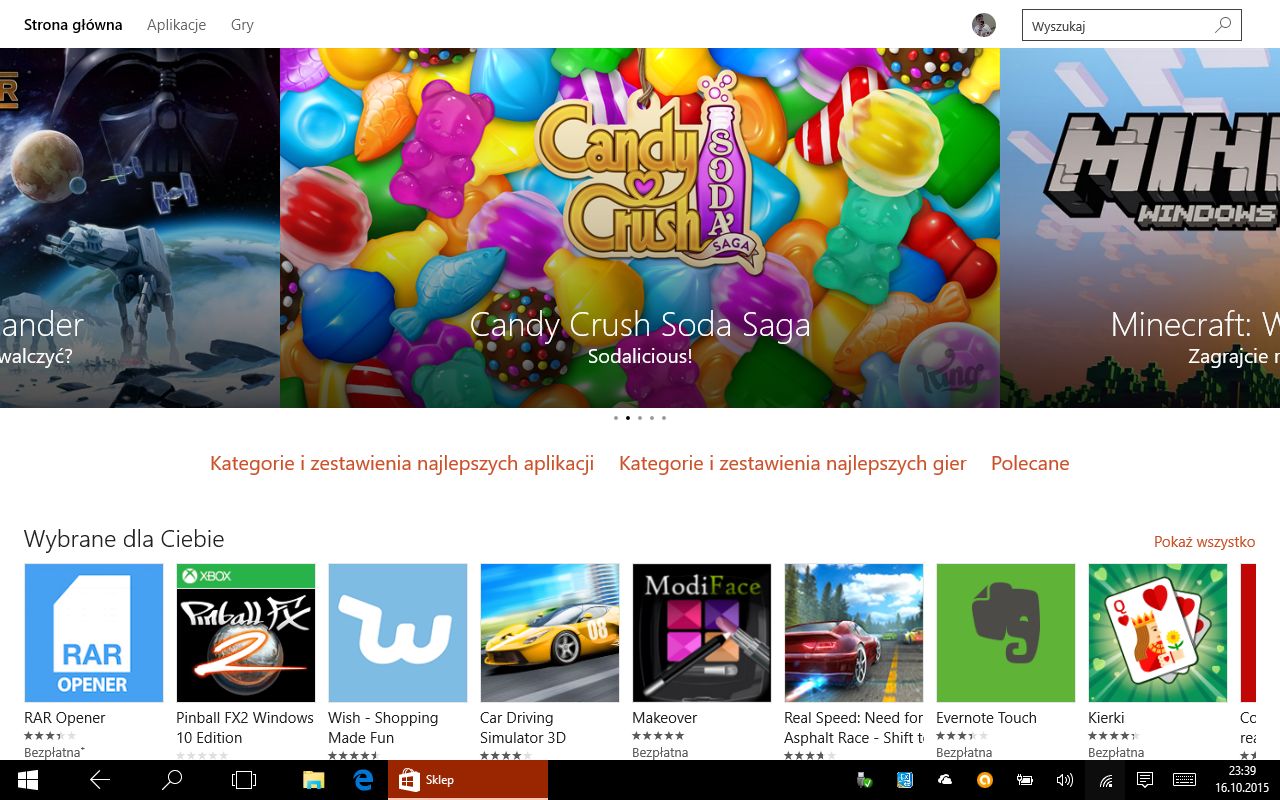Open the Evernote Touch app icon
This screenshot has width=1280, height=800.
tap(1006, 633)
